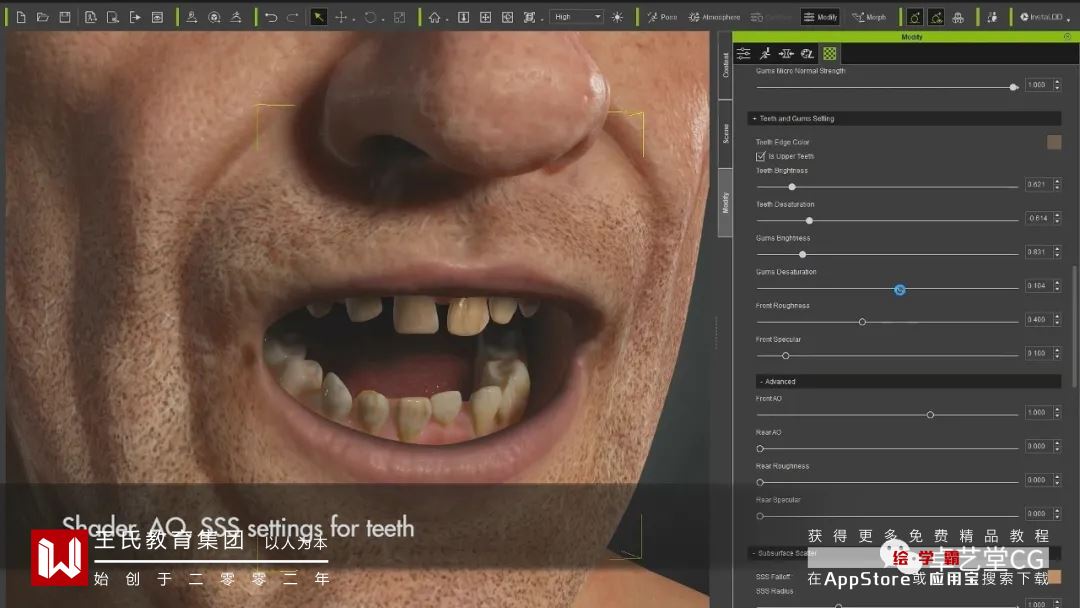Open Home view dropdown arrow
This screenshot has height=608, width=1080.
[447, 19]
